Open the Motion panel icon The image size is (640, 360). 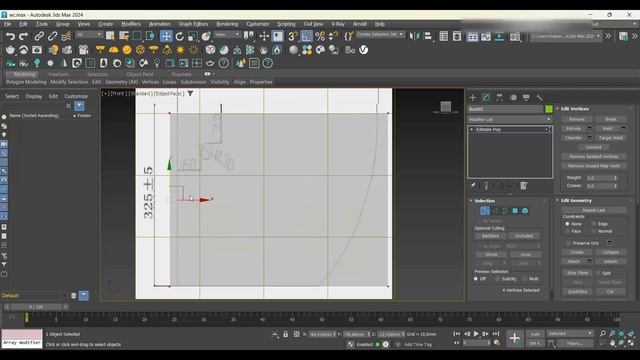tap(513, 98)
